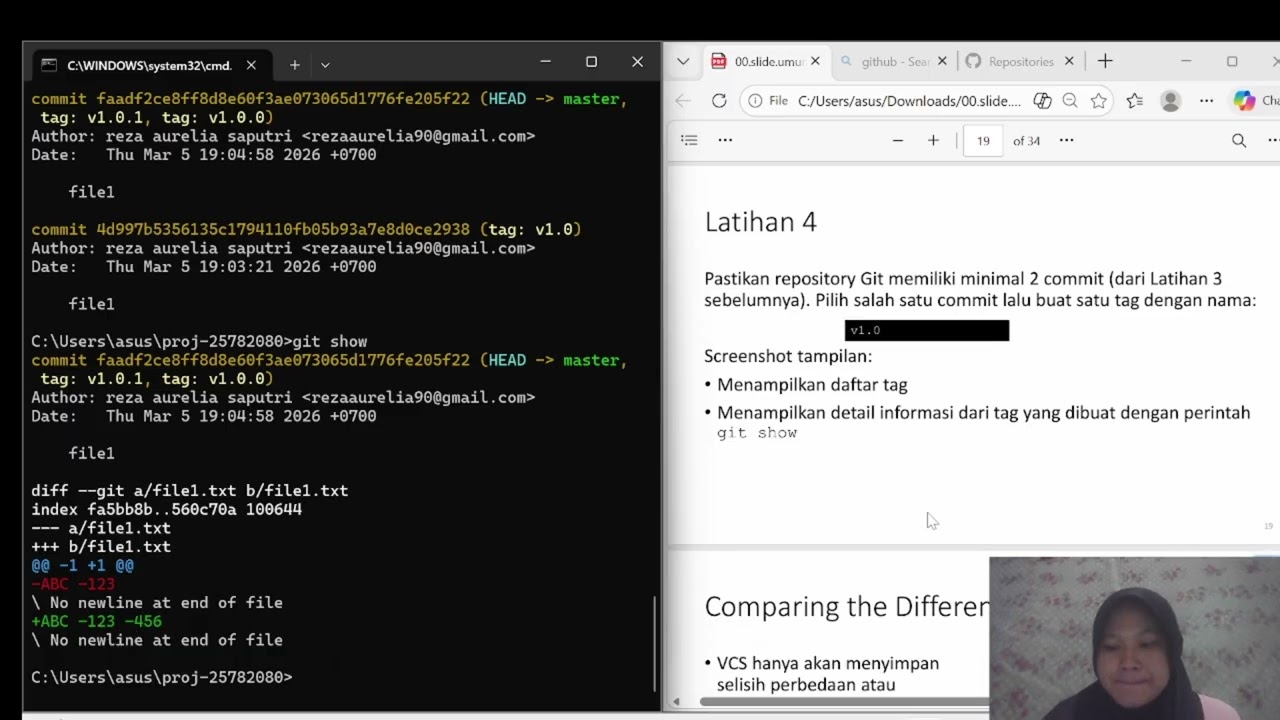
Task: Click 'index fa5bb8b..560c70a 100644' line
Action: point(166,510)
